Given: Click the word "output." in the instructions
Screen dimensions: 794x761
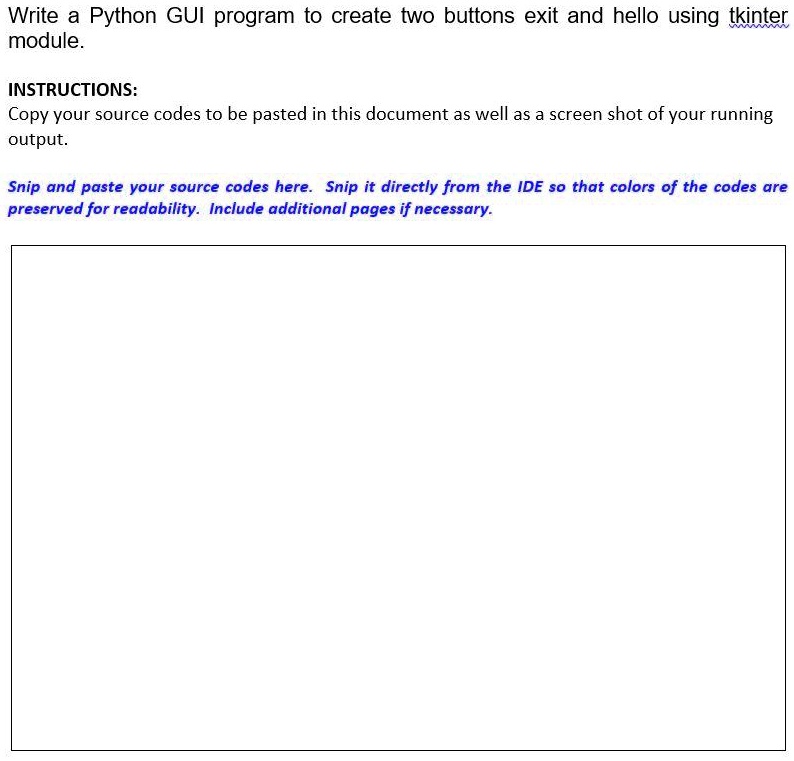Looking at the screenshot, I should click(38, 139).
